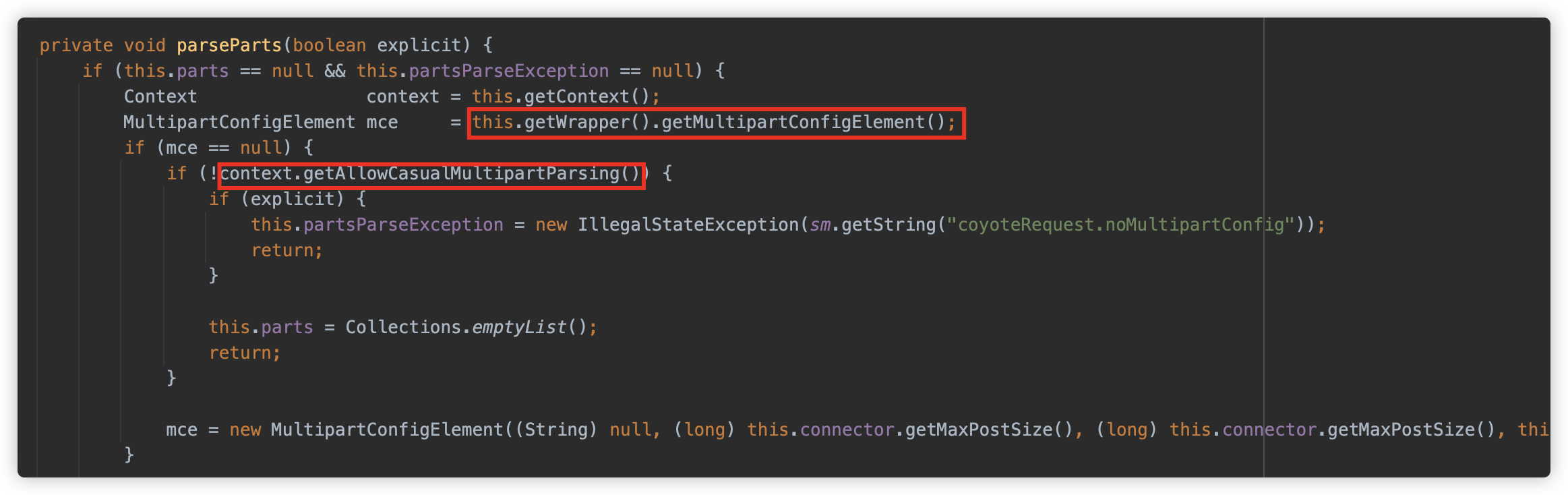The height and width of the screenshot is (495, 1568).
Task: Click the MultipartConfigElement type declaration
Action: pos(239,122)
